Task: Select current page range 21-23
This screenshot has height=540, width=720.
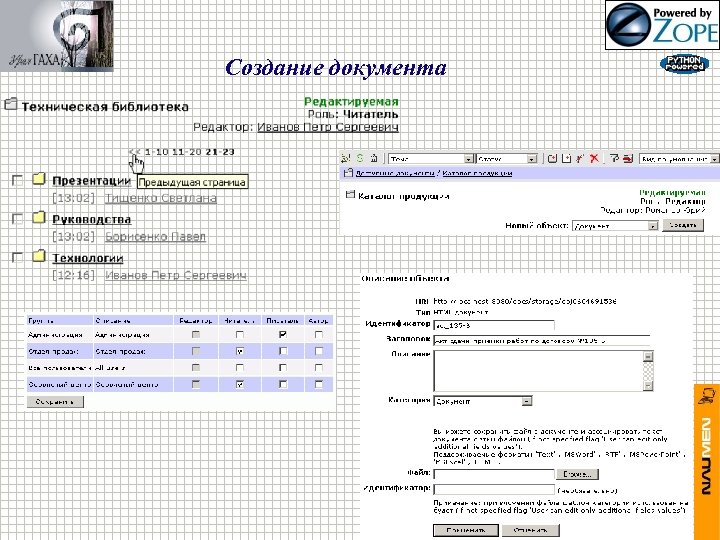Action: 220,152
